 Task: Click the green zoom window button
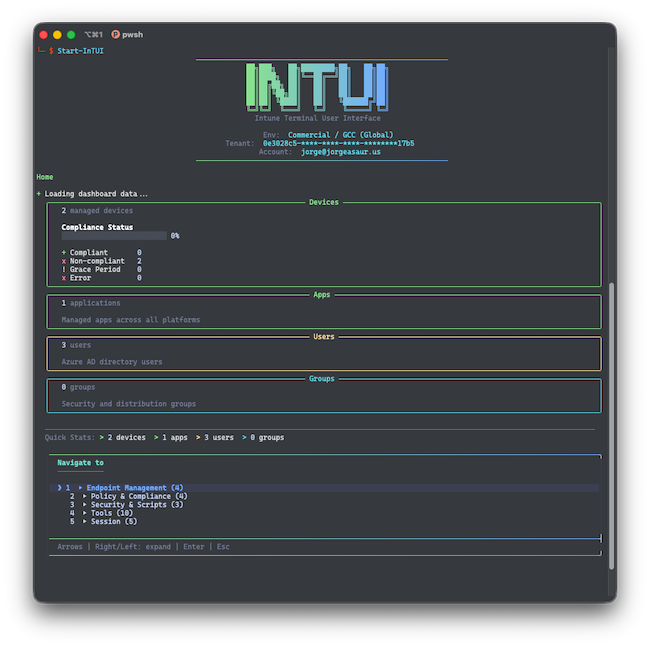coord(71,35)
